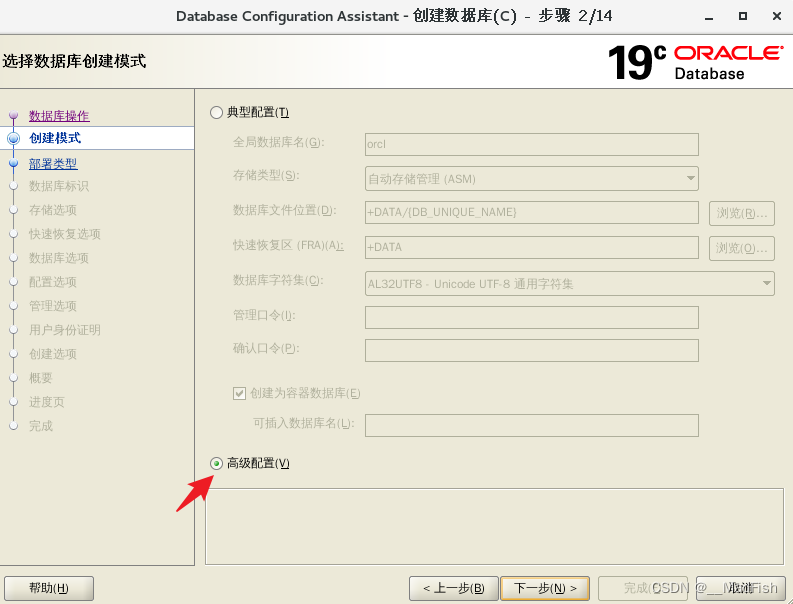Click the 数据库标识 step label

[59, 186]
